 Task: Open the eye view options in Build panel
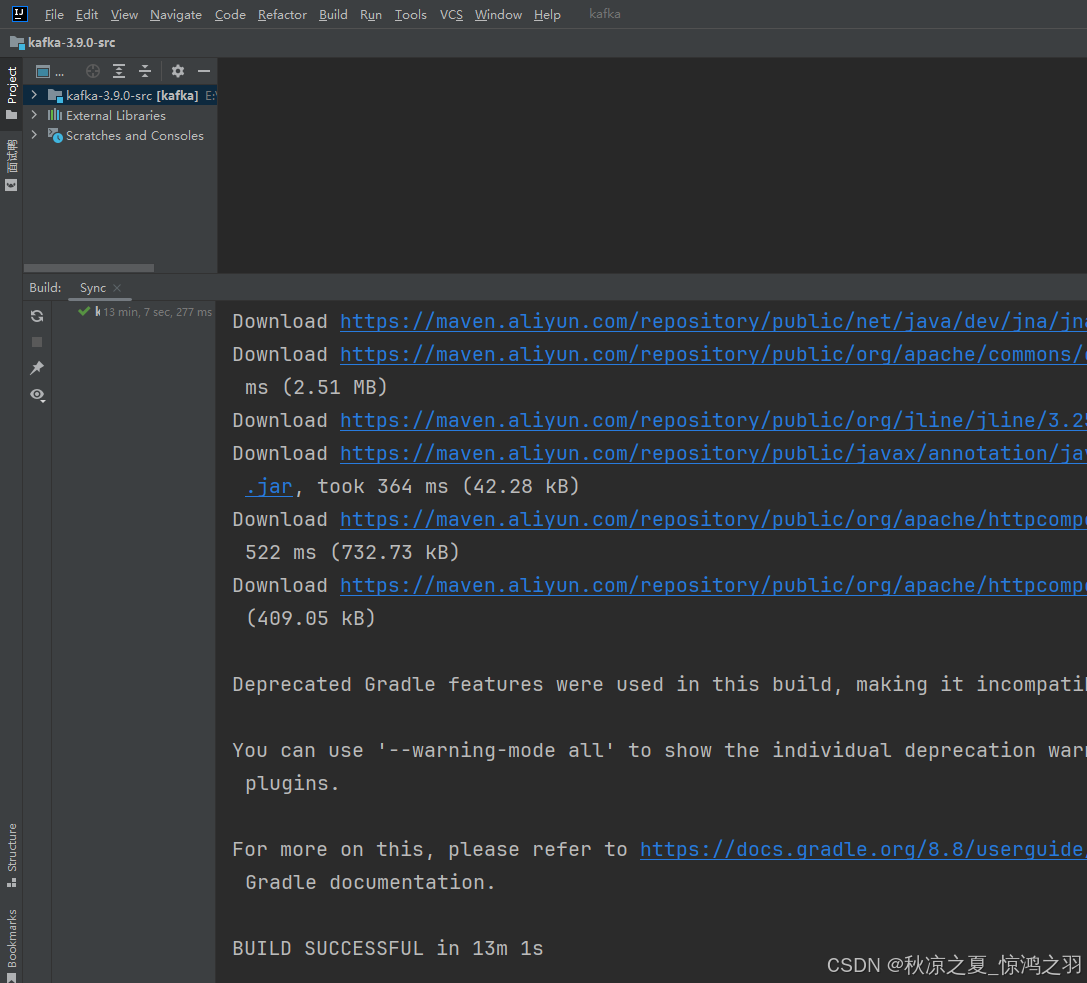point(37,395)
